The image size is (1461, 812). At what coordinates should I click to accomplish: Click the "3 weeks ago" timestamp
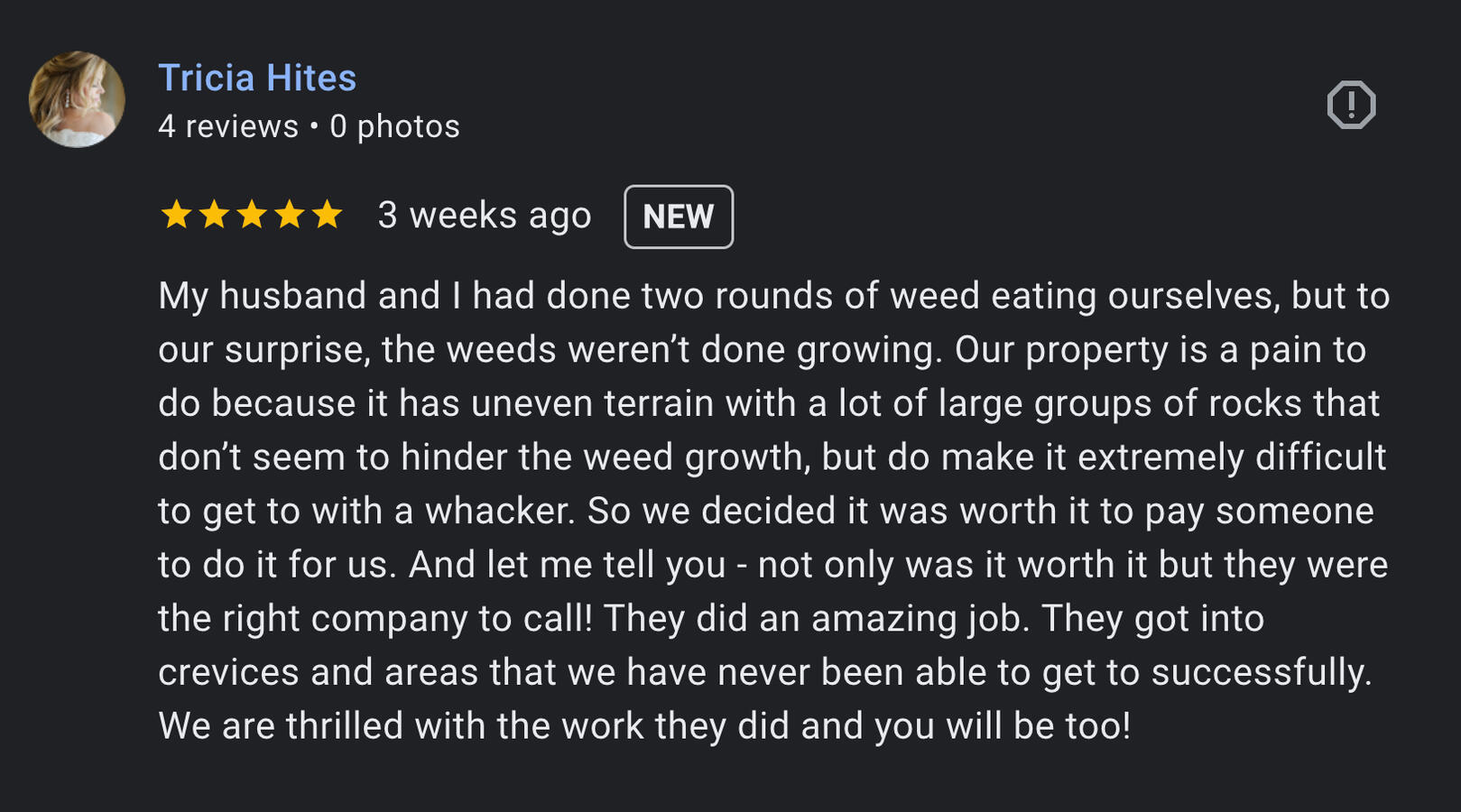click(485, 216)
